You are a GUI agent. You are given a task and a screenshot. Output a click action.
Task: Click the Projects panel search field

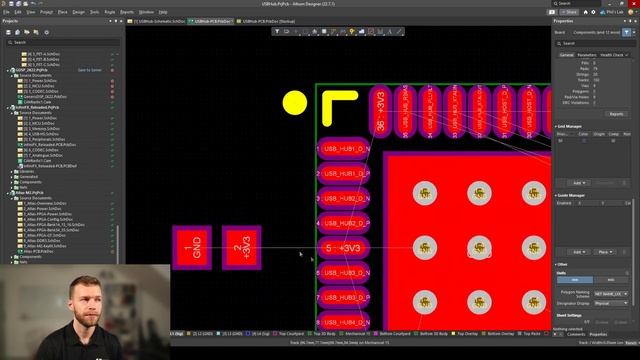coord(63,42)
